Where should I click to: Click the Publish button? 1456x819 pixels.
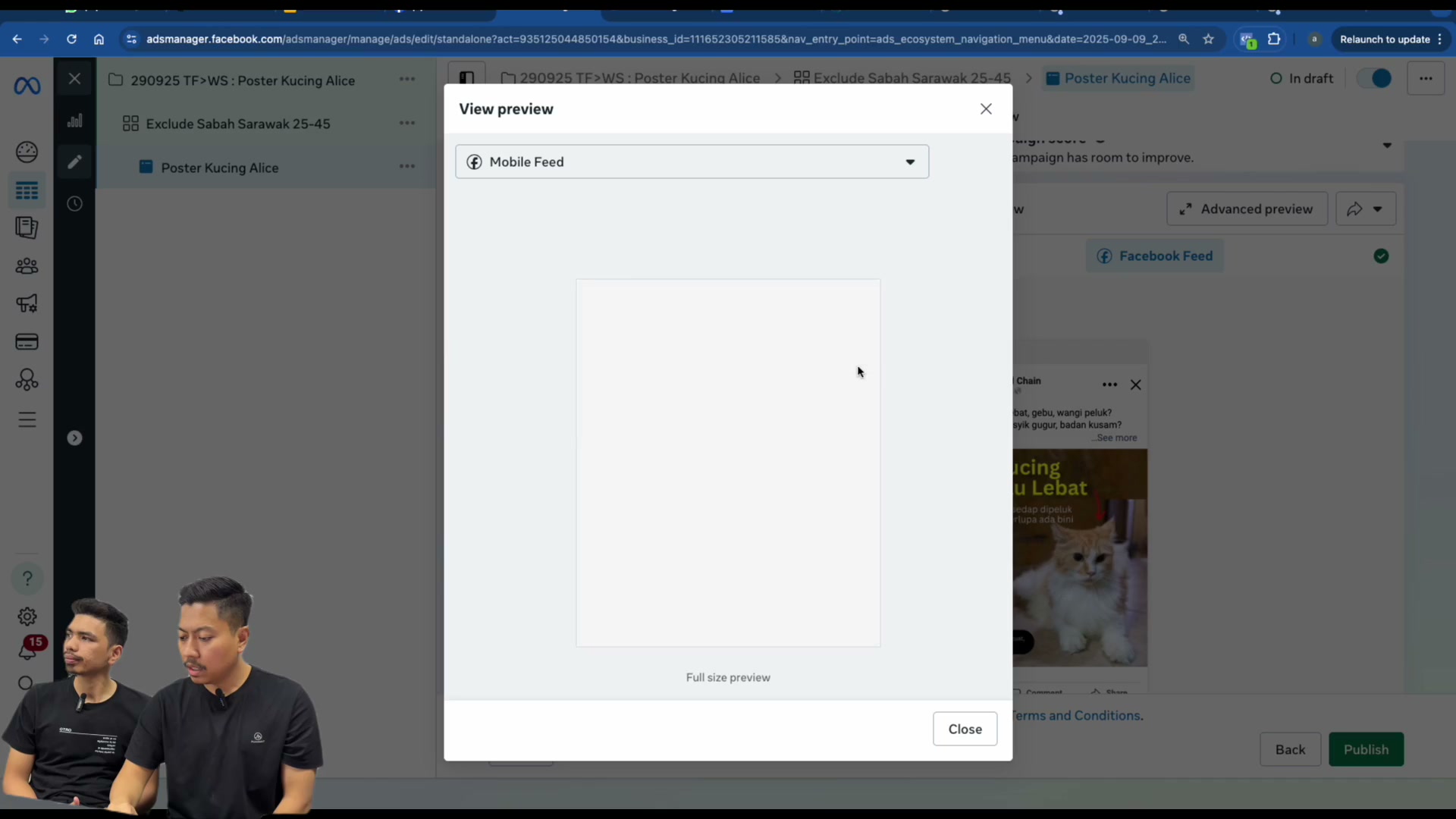[1366, 749]
